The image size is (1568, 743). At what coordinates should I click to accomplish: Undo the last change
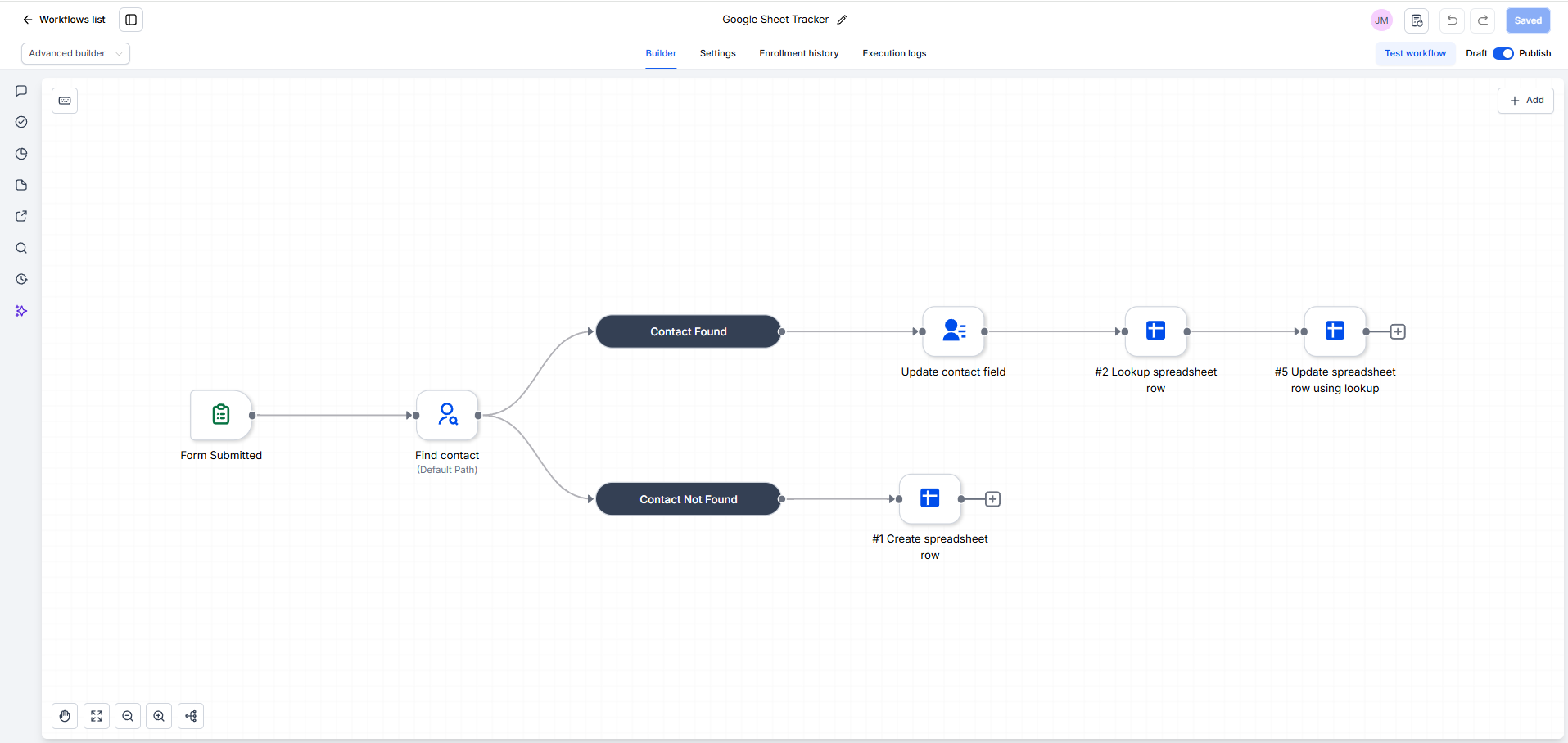[x=1453, y=20]
